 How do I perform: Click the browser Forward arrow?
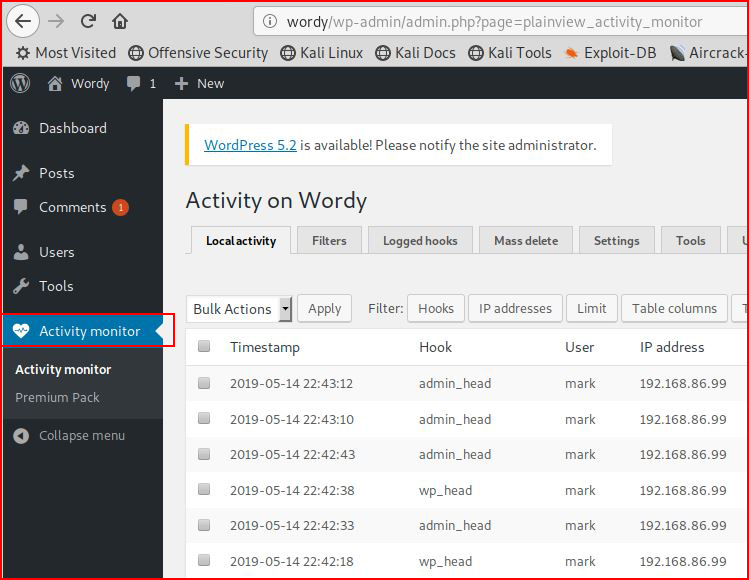(56, 21)
